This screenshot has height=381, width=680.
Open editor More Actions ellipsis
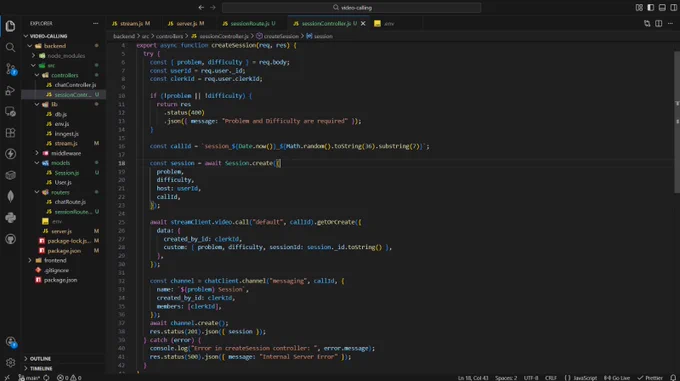tap(670, 23)
